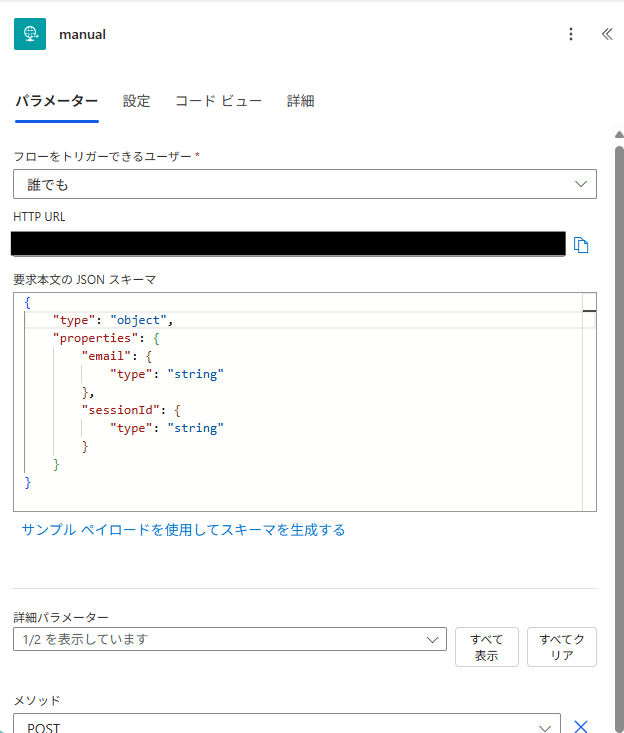Click the メソッド label
This screenshot has height=733, width=624.
point(37,700)
